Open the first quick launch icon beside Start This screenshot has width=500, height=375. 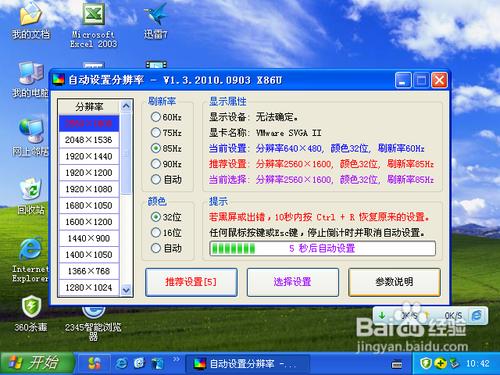point(94,363)
